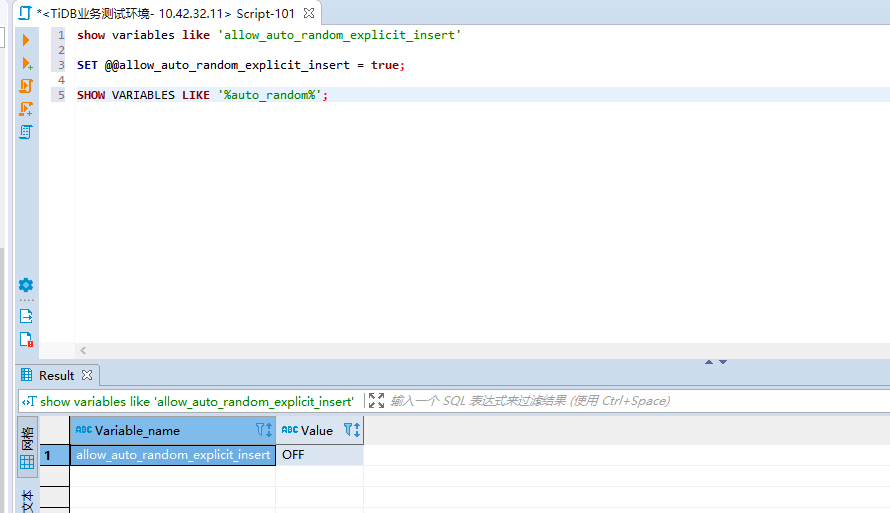Expand the filter panel with the arrows icon
The image size is (890, 513).
click(x=376, y=401)
